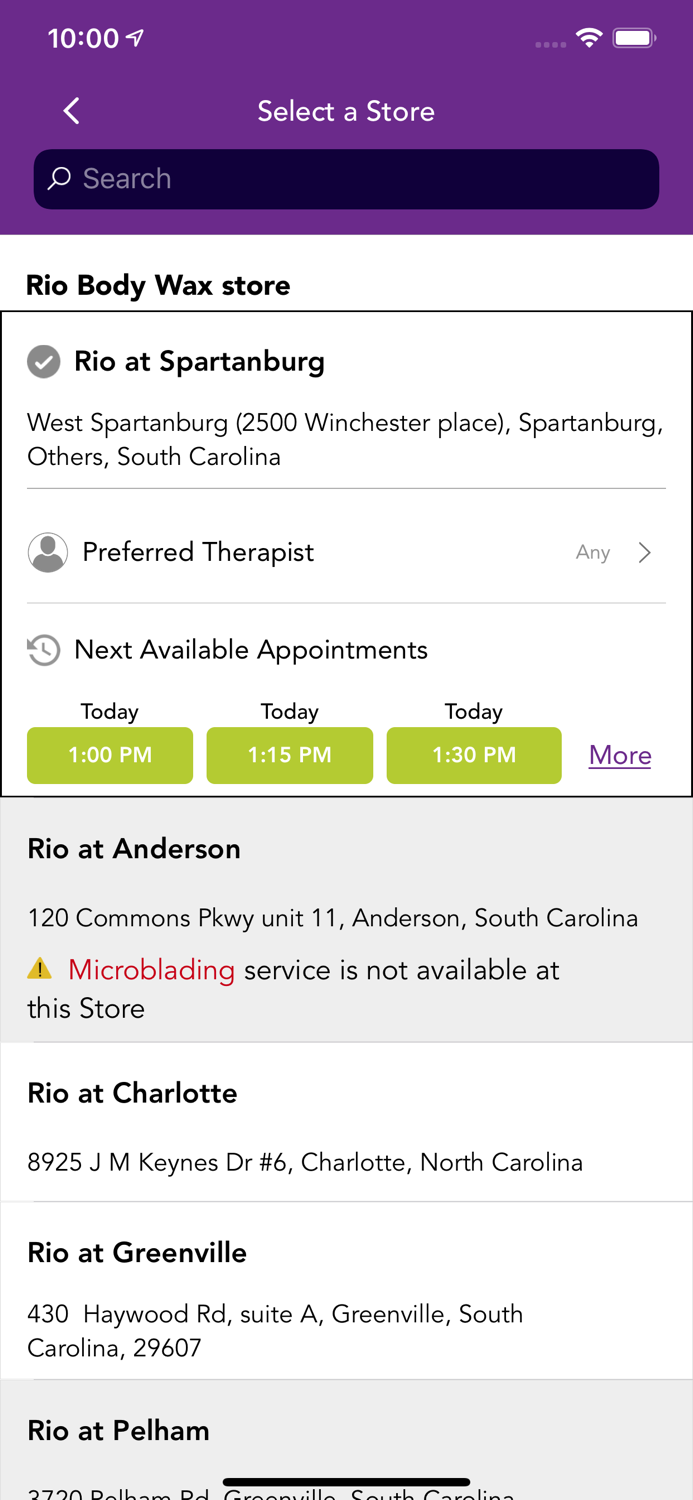Open the Select a Store screen title

tap(346, 111)
